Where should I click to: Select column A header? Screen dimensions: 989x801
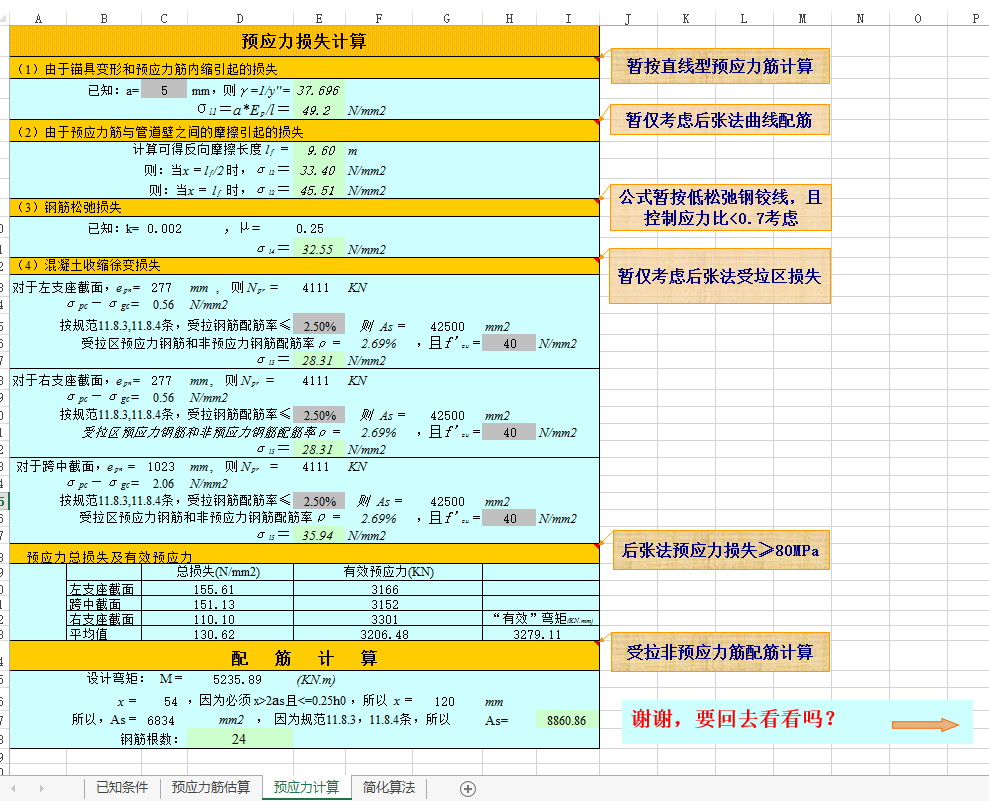(x=38, y=18)
